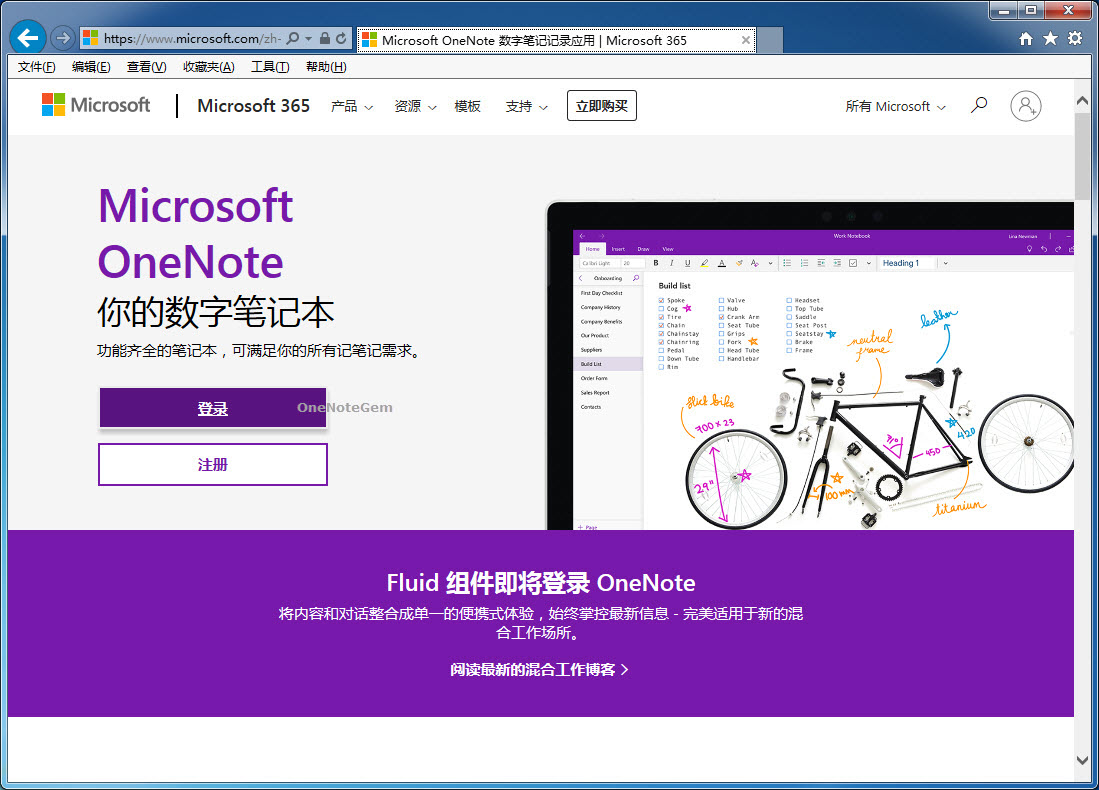Viewport: 1099px width, 790px height.
Task: Open the 收藏夹(A) menu
Action: [x=208, y=67]
